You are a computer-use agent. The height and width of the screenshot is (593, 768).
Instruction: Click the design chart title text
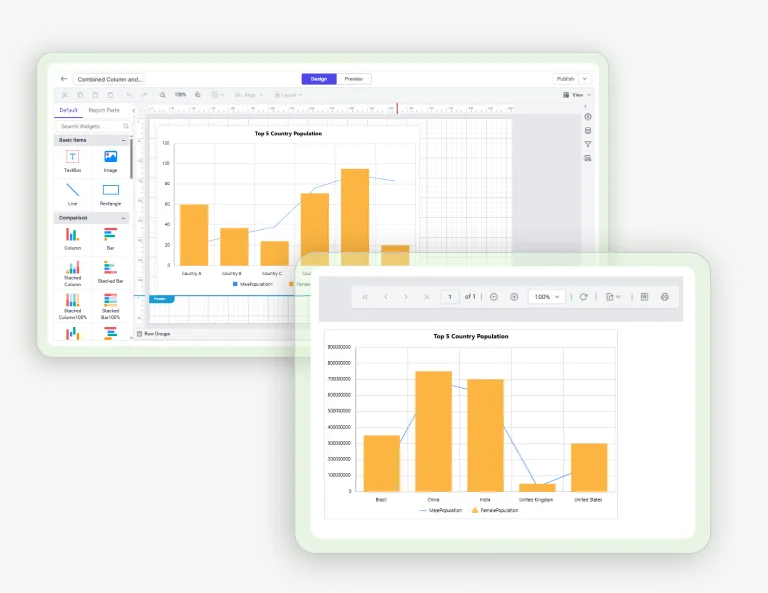point(288,133)
